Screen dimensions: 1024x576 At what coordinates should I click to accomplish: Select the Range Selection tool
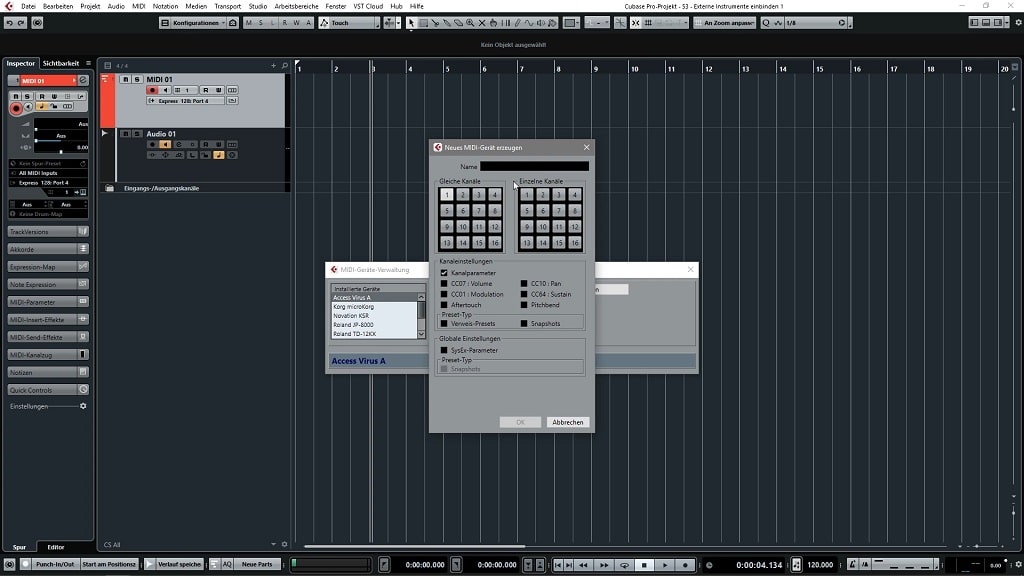tap(423, 23)
